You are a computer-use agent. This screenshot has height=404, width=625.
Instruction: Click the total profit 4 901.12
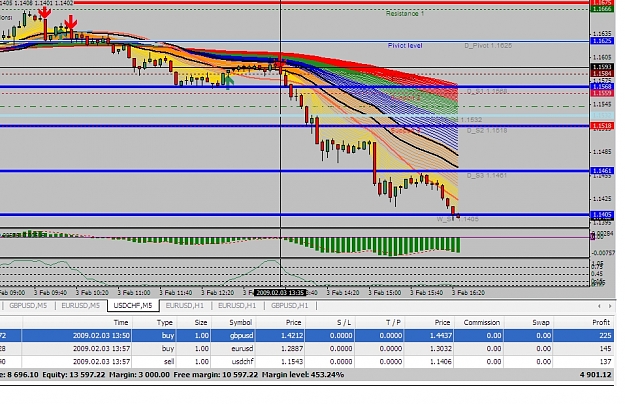(596, 375)
